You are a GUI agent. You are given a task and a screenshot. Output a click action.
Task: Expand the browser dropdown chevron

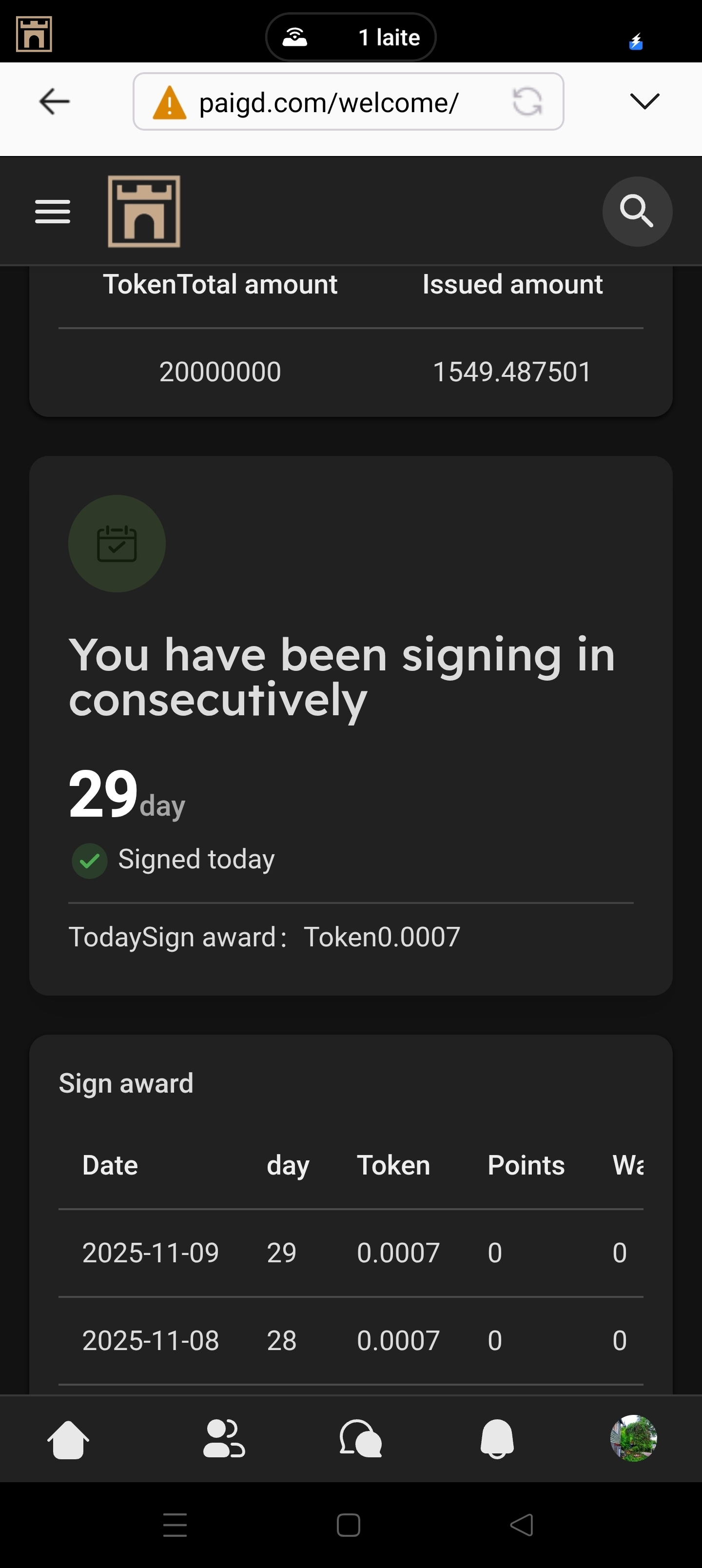coord(645,101)
